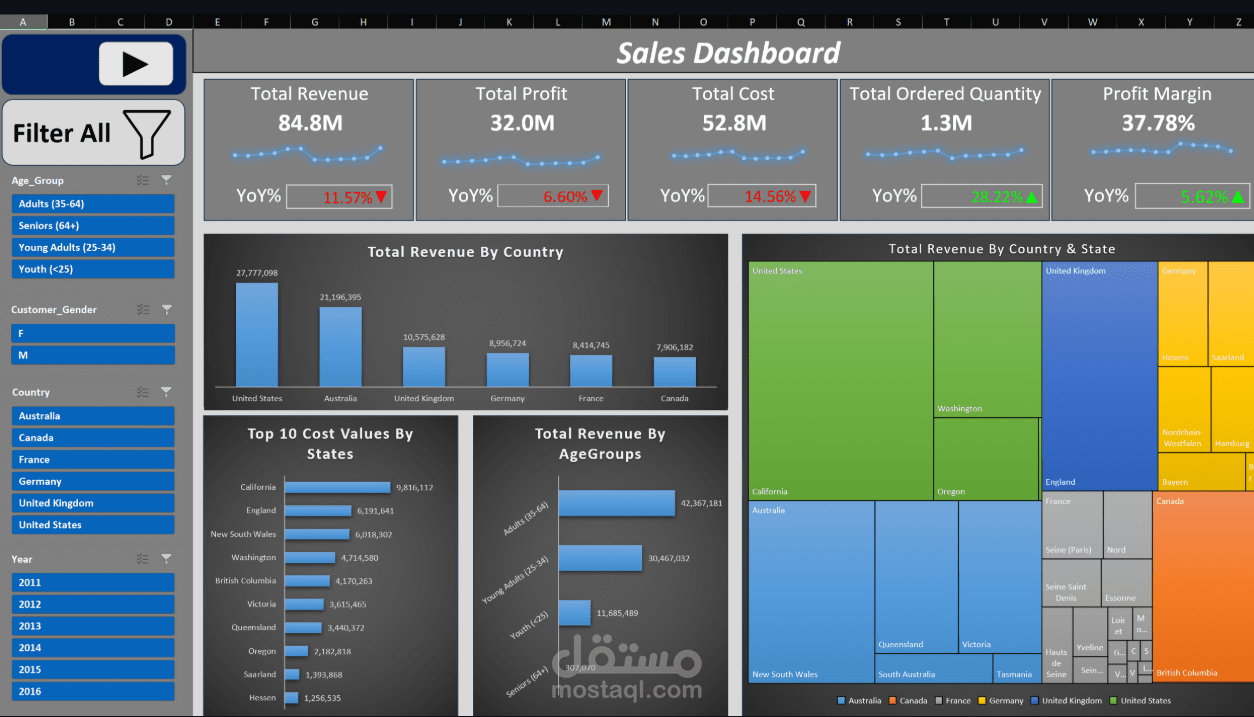This screenshot has width=1254, height=717.
Task: Click the Total Cost YoY% red arrow
Action: point(805,196)
